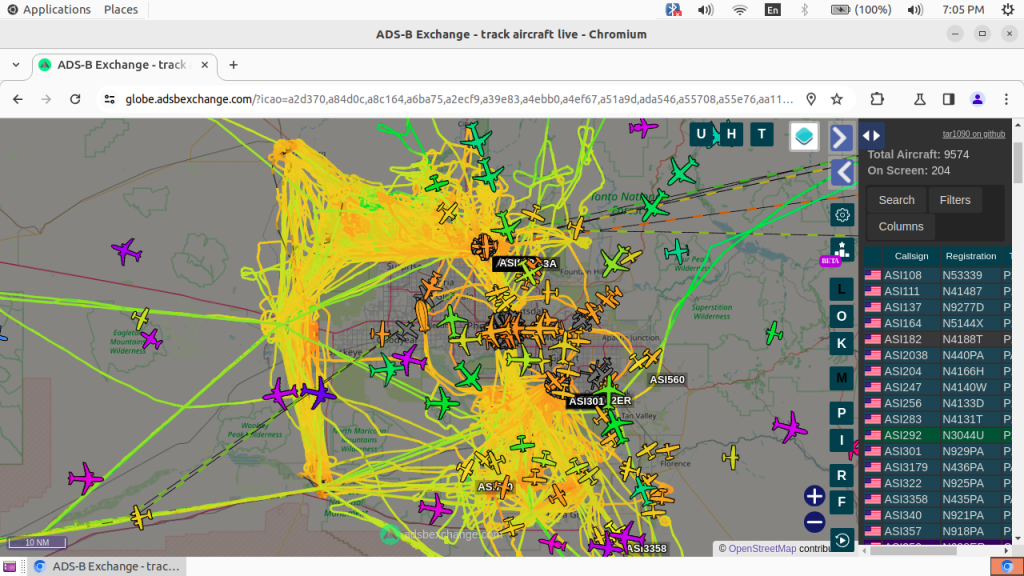Select aircraft row ASI182

[937, 339]
